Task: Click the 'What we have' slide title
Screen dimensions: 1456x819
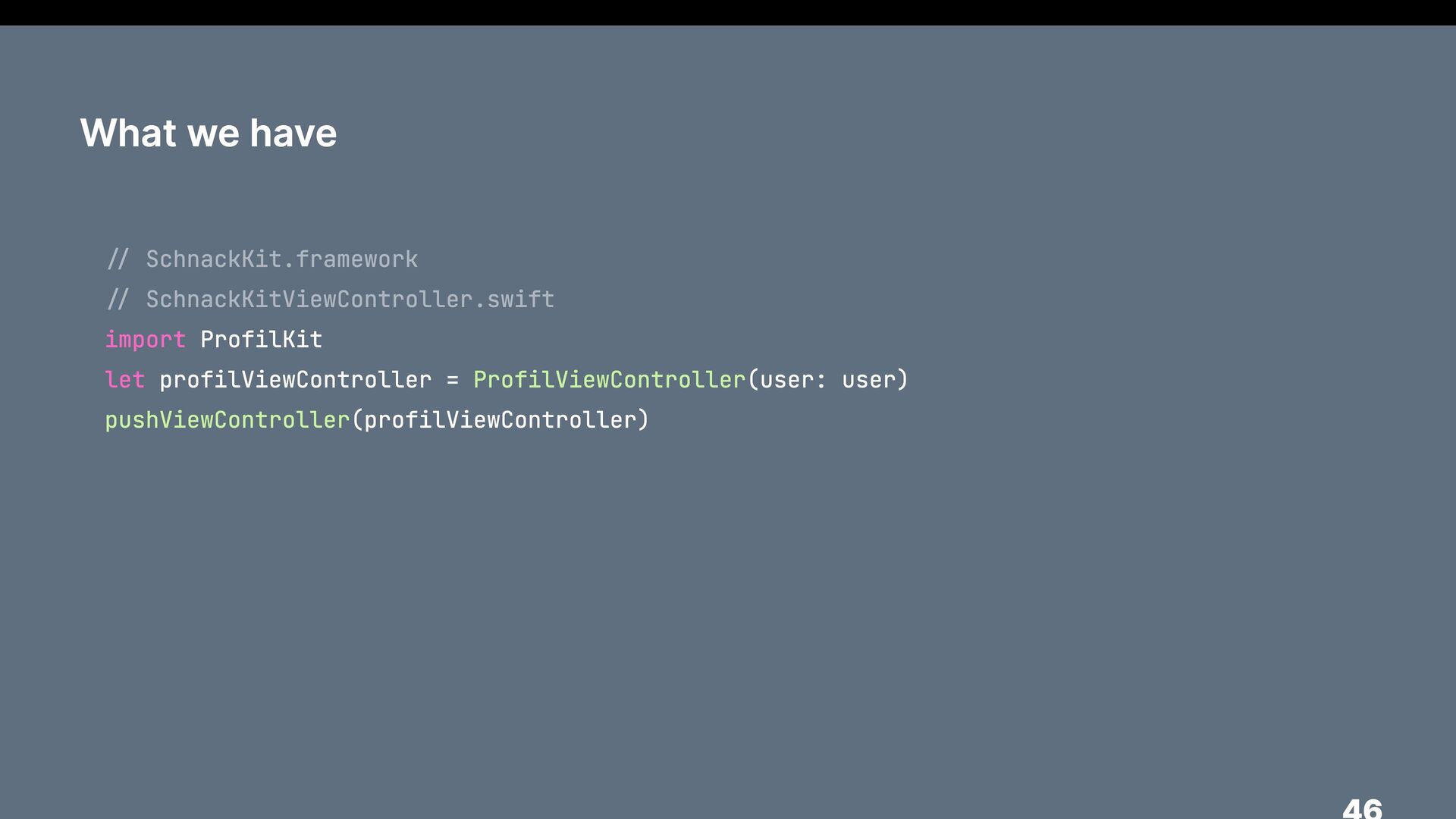Action: point(209,133)
